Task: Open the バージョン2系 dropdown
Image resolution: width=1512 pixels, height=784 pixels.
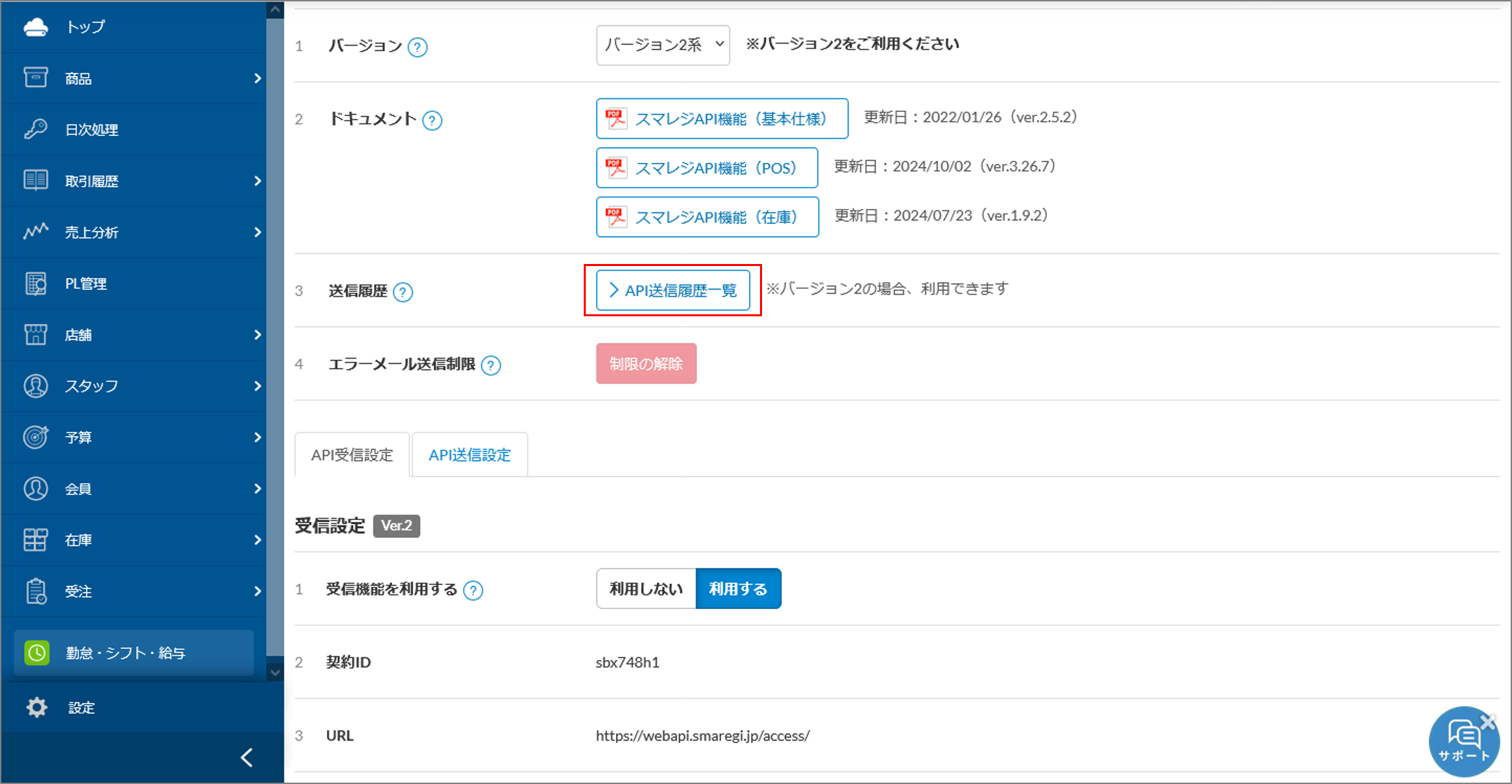Action: 662,45
